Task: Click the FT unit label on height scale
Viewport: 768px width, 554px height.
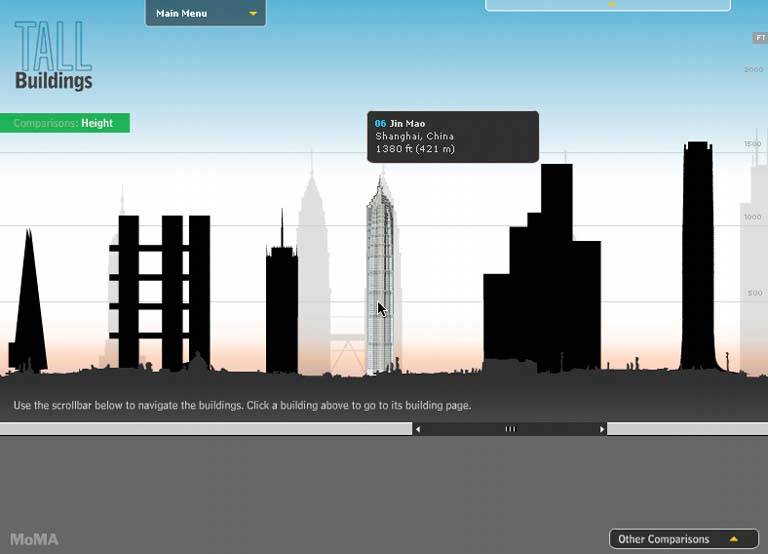Action: tap(759, 38)
